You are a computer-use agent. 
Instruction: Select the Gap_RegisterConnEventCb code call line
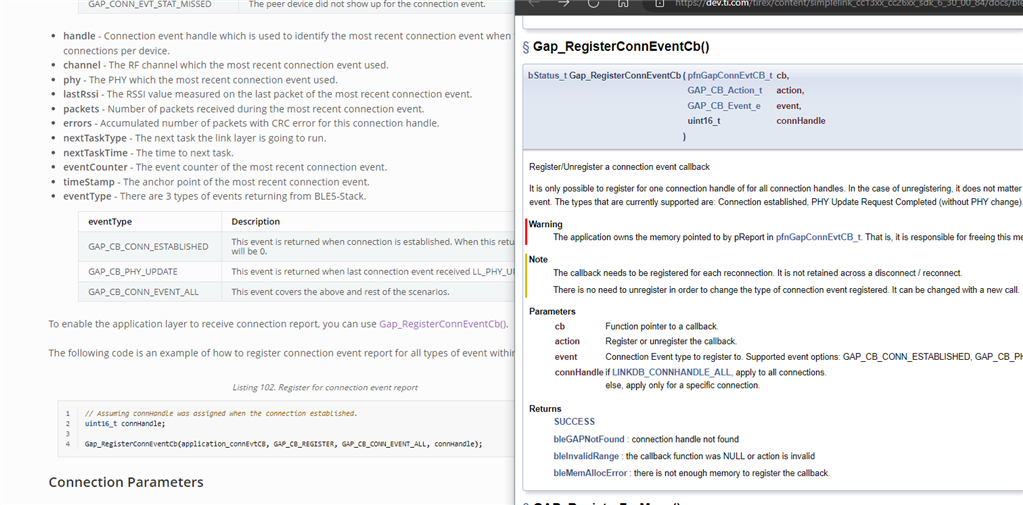point(284,444)
